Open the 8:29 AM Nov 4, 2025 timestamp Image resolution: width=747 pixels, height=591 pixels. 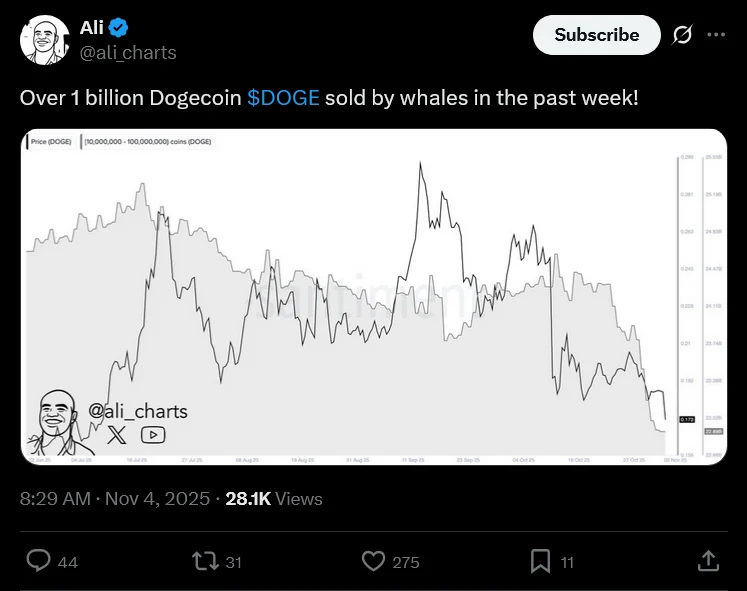click(x=115, y=498)
